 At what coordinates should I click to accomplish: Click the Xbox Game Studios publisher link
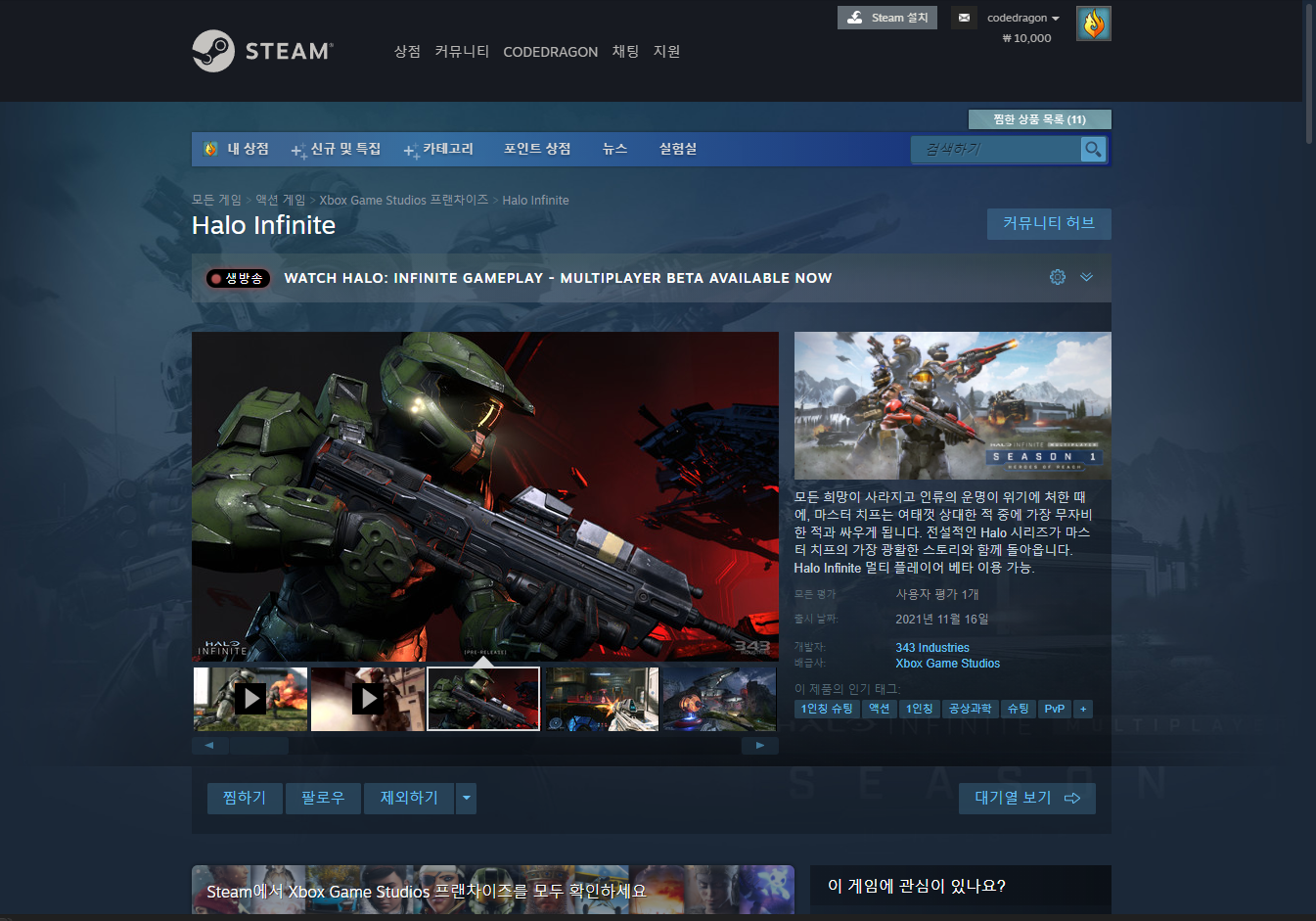click(x=947, y=664)
